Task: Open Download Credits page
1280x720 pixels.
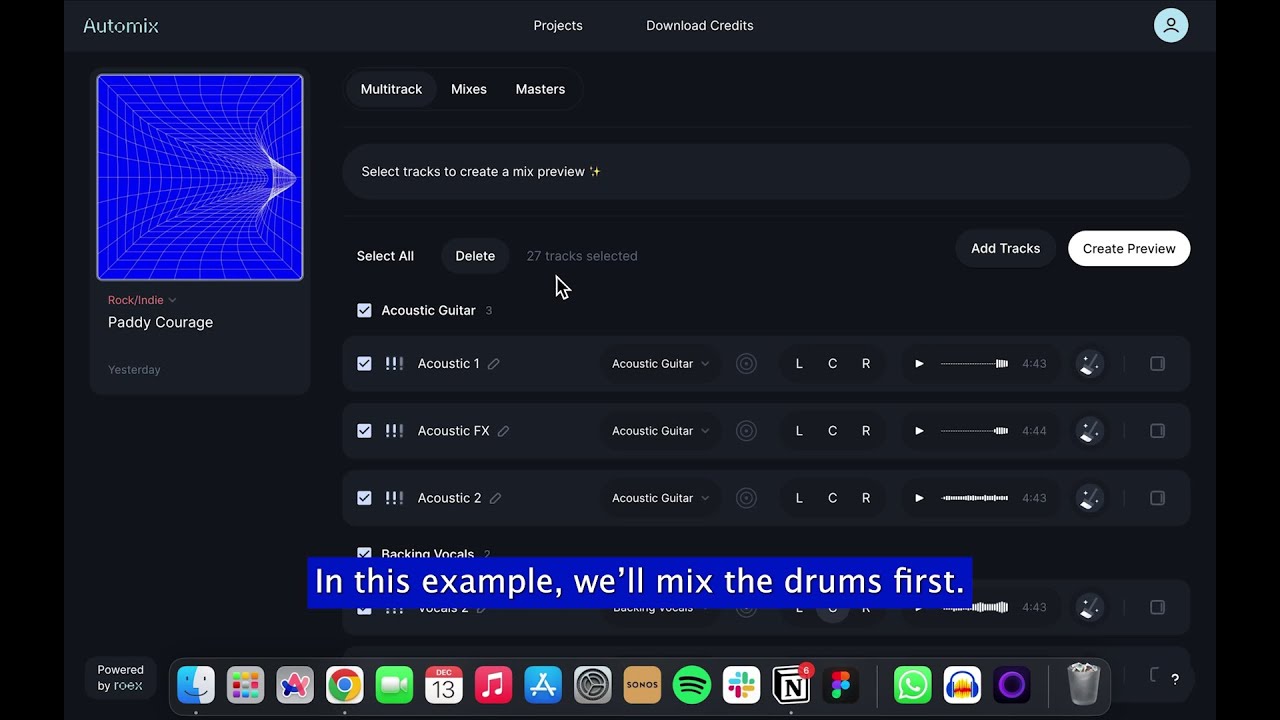Action: tap(700, 26)
